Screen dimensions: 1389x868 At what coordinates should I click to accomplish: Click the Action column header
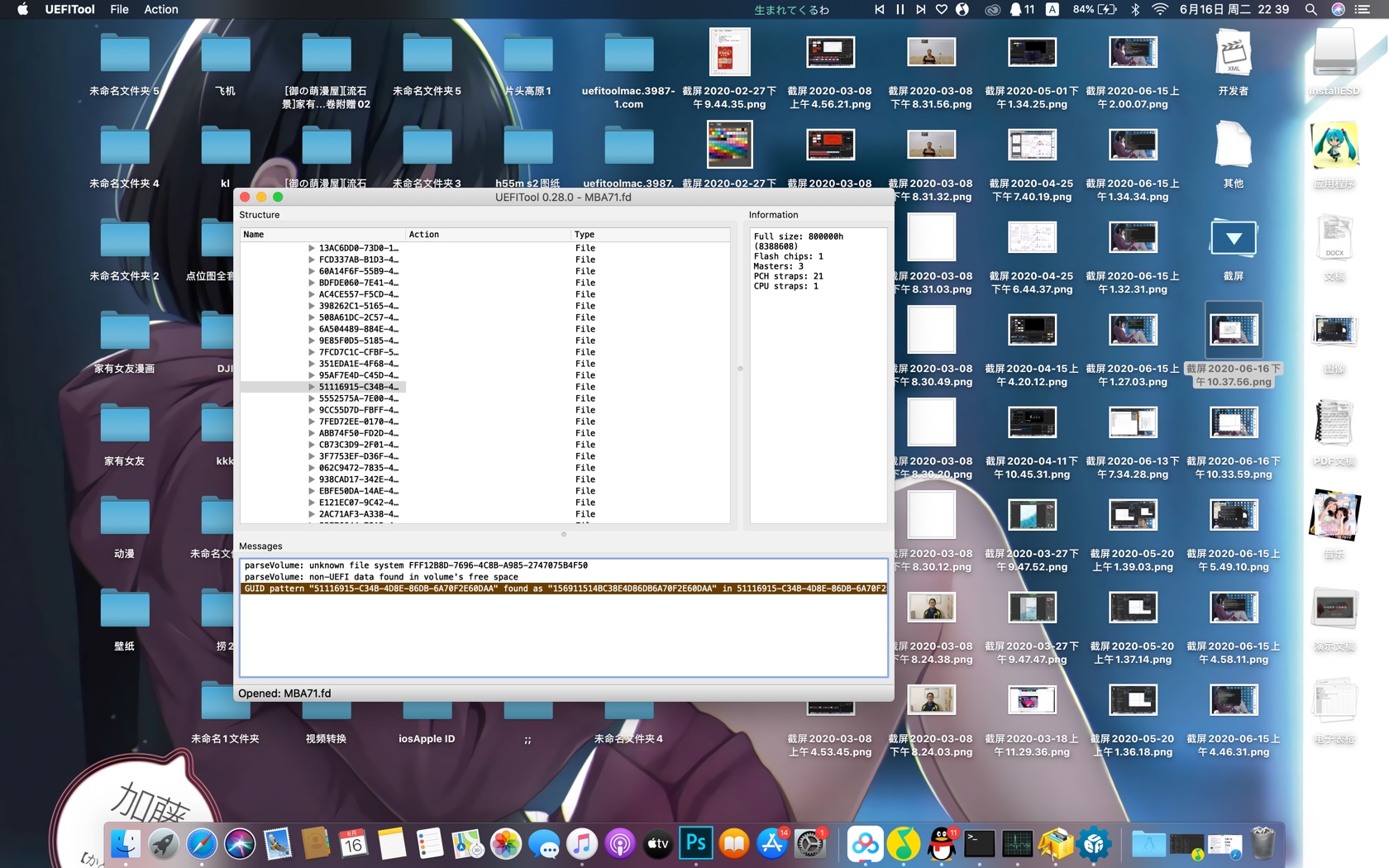tap(488, 235)
